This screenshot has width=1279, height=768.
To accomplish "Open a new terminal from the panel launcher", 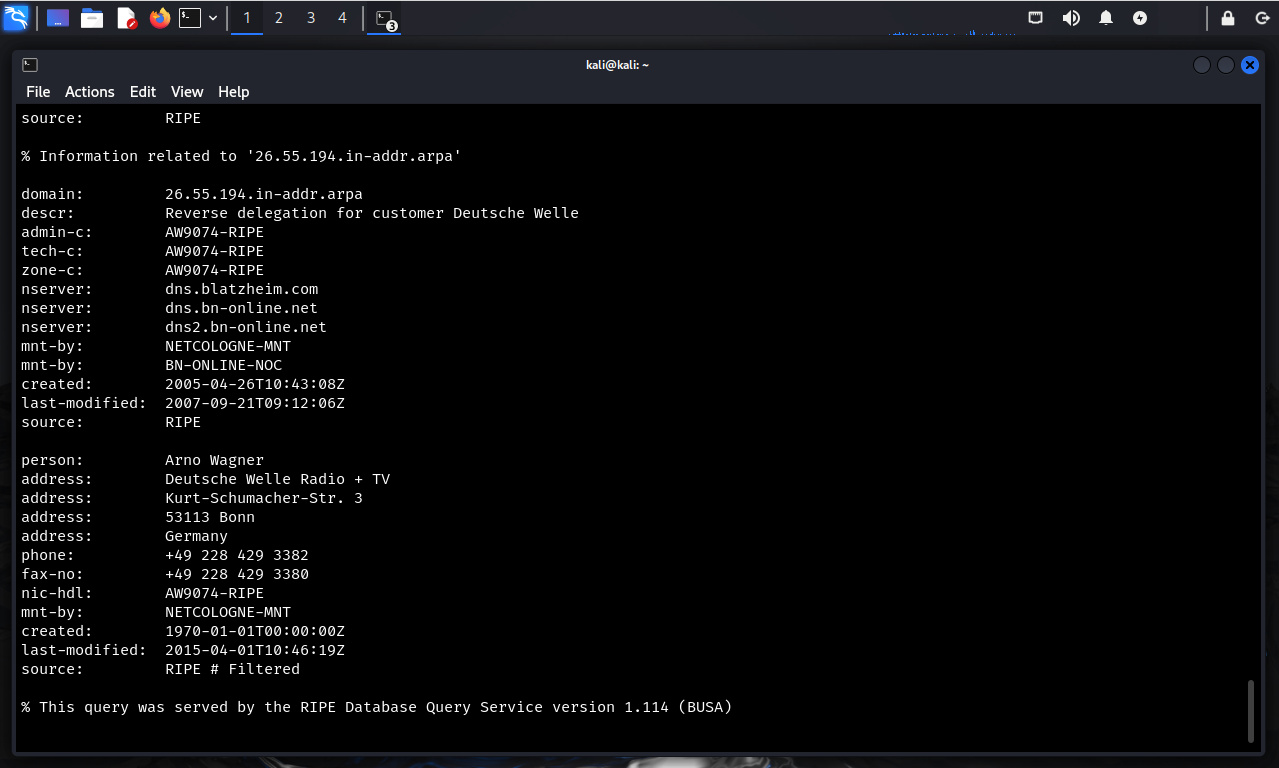I will coord(190,18).
